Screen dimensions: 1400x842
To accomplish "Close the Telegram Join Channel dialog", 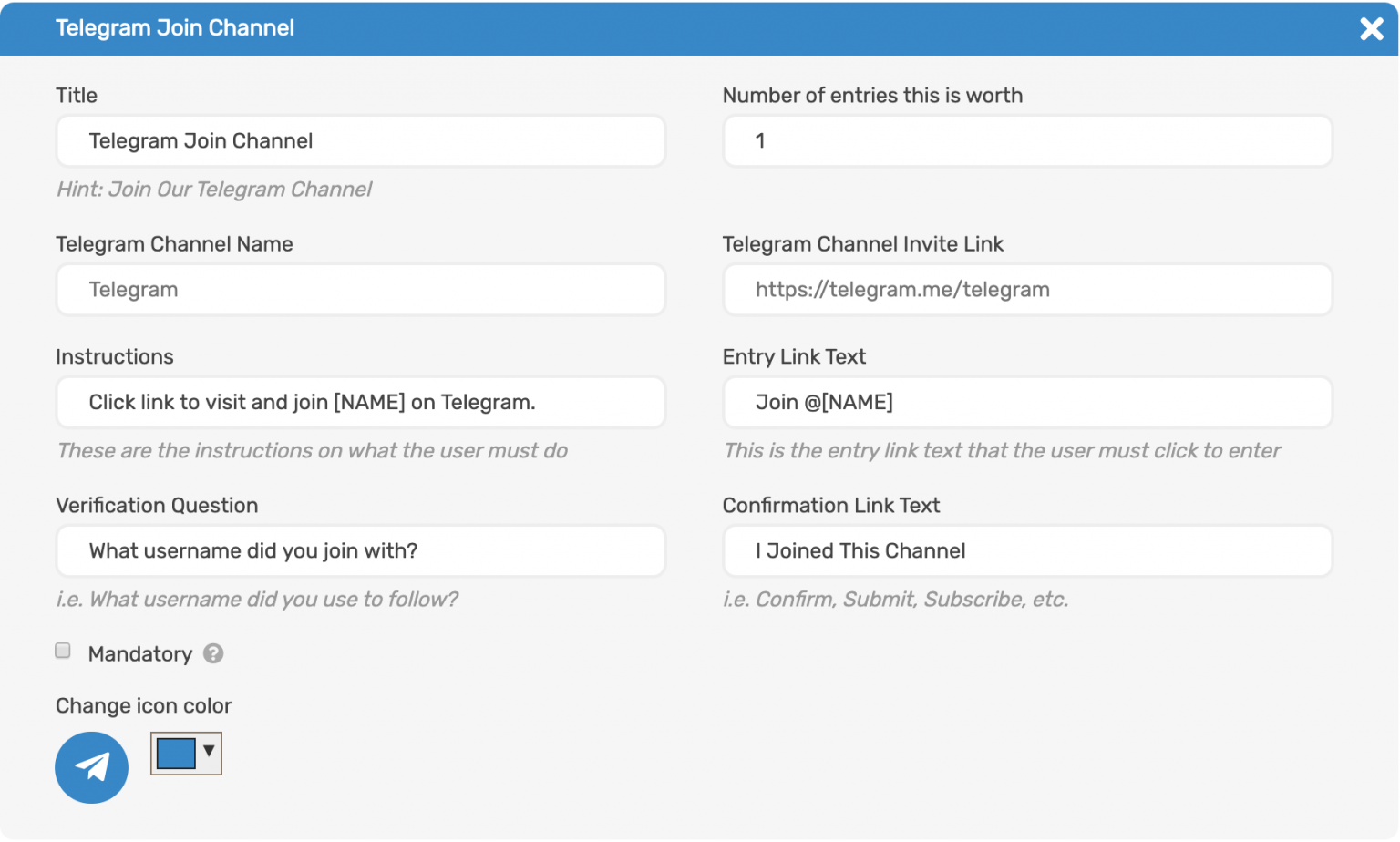I will [x=1371, y=29].
